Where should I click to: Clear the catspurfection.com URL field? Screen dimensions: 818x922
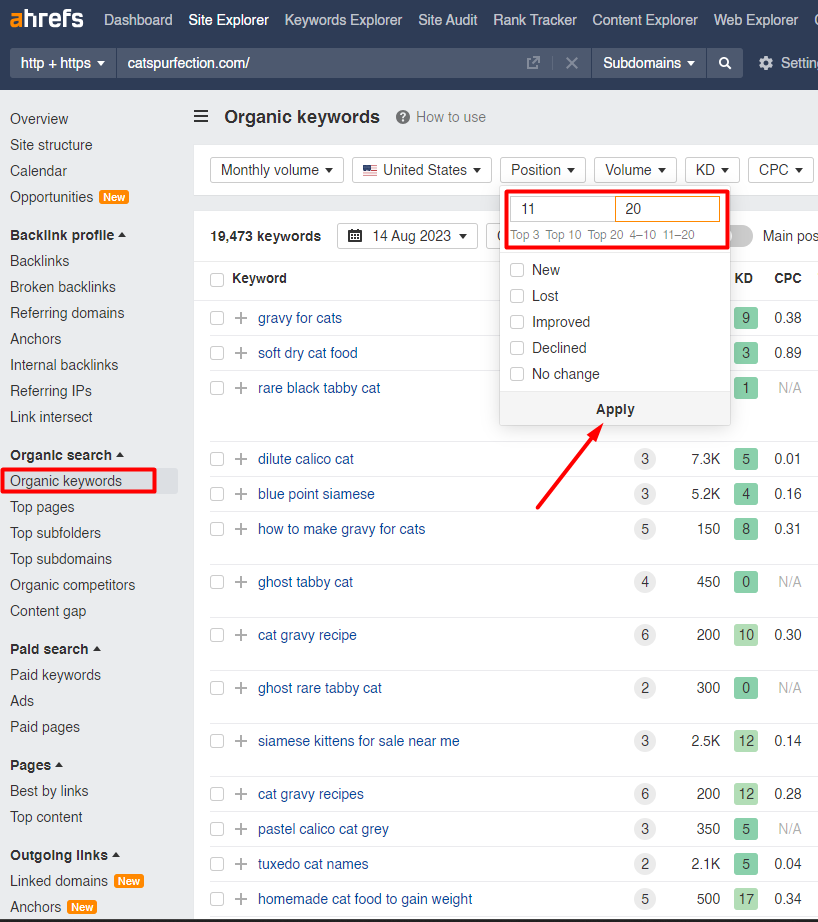click(572, 63)
